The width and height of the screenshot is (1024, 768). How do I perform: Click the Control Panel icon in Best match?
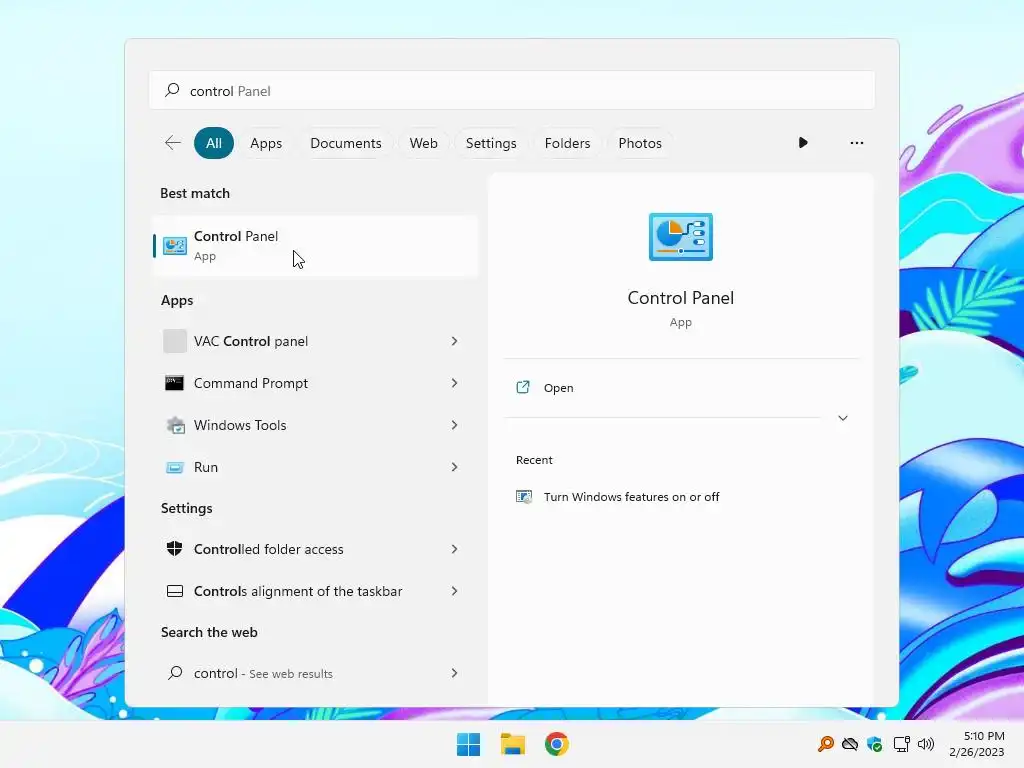coord(174,246)
